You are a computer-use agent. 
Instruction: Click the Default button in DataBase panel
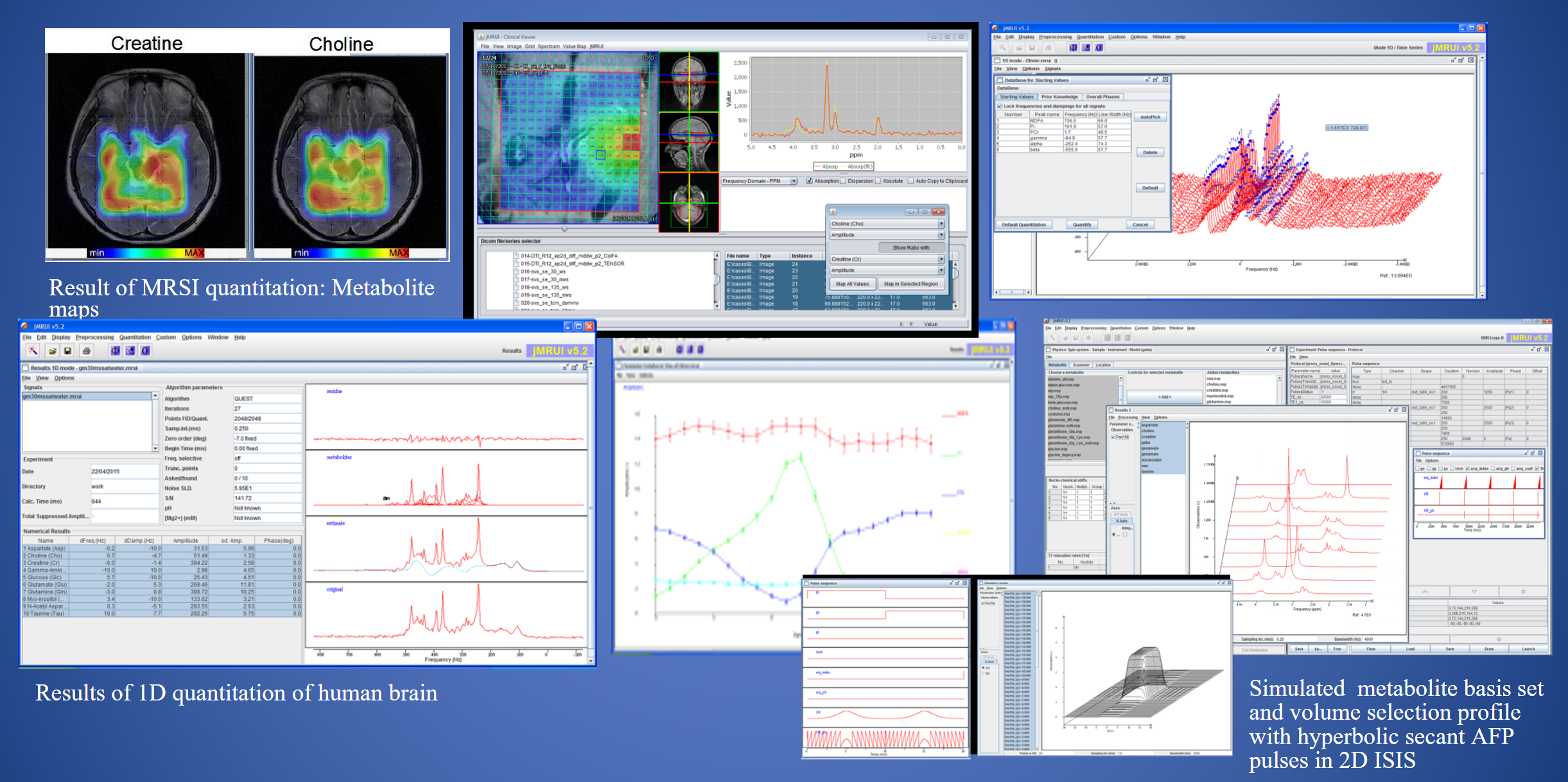(1150, 188)
